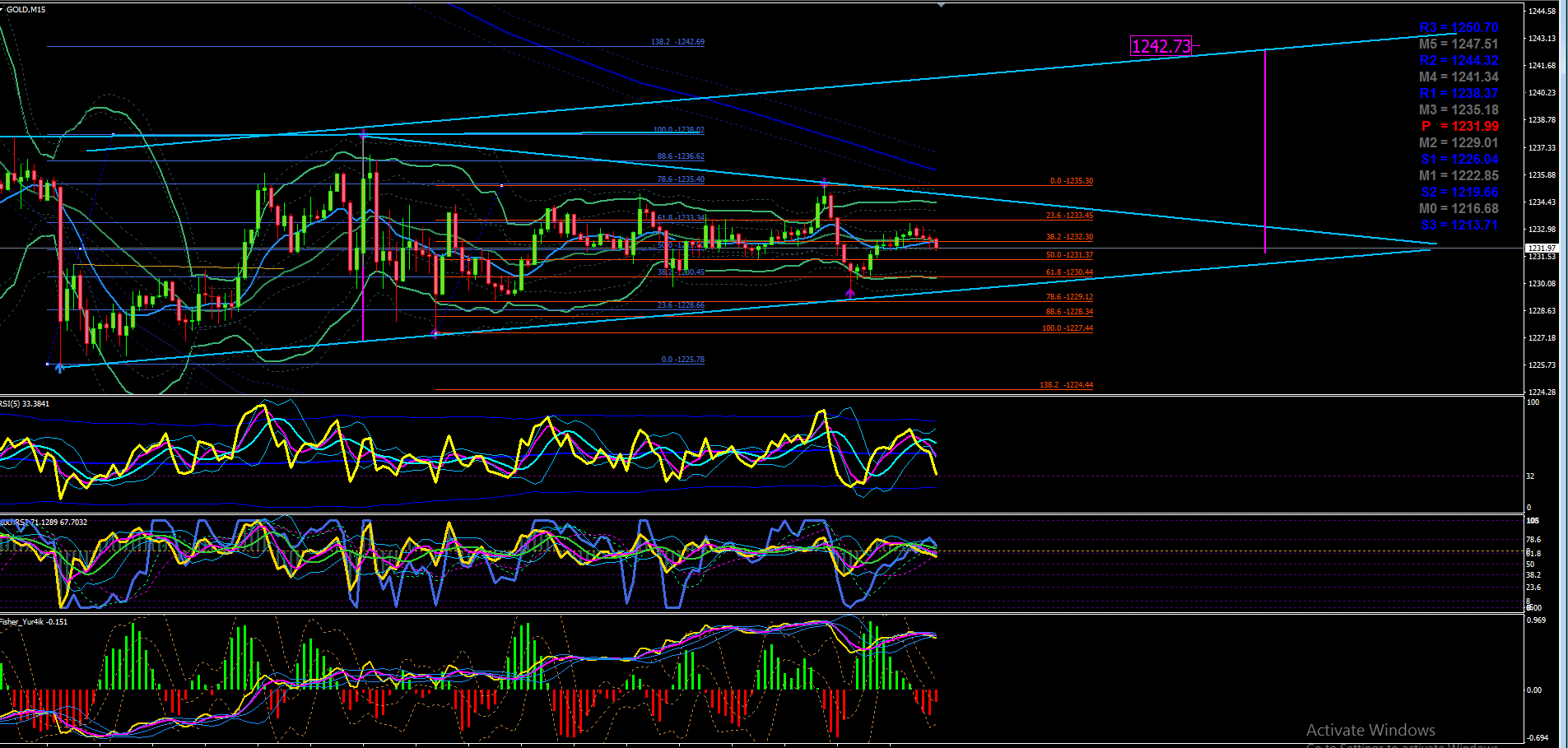This screenshot has width=1568, height=748.
Task: Click the Fisher_Yur4ik -0.151 indicator label
Action: click(34, 622)
